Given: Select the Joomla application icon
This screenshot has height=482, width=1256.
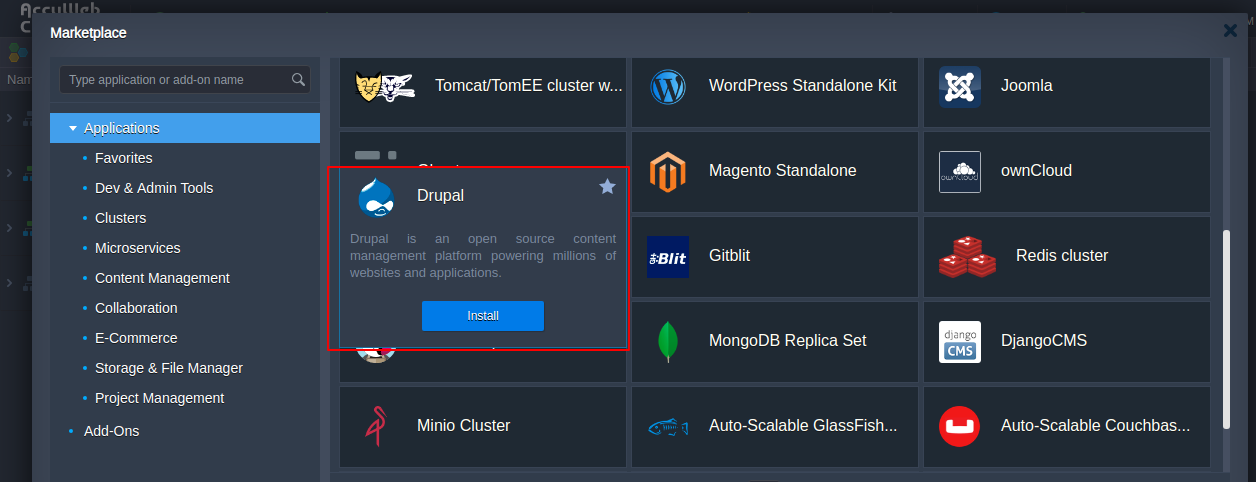Looking at the screenshot, I should click(x=959, y=86).
